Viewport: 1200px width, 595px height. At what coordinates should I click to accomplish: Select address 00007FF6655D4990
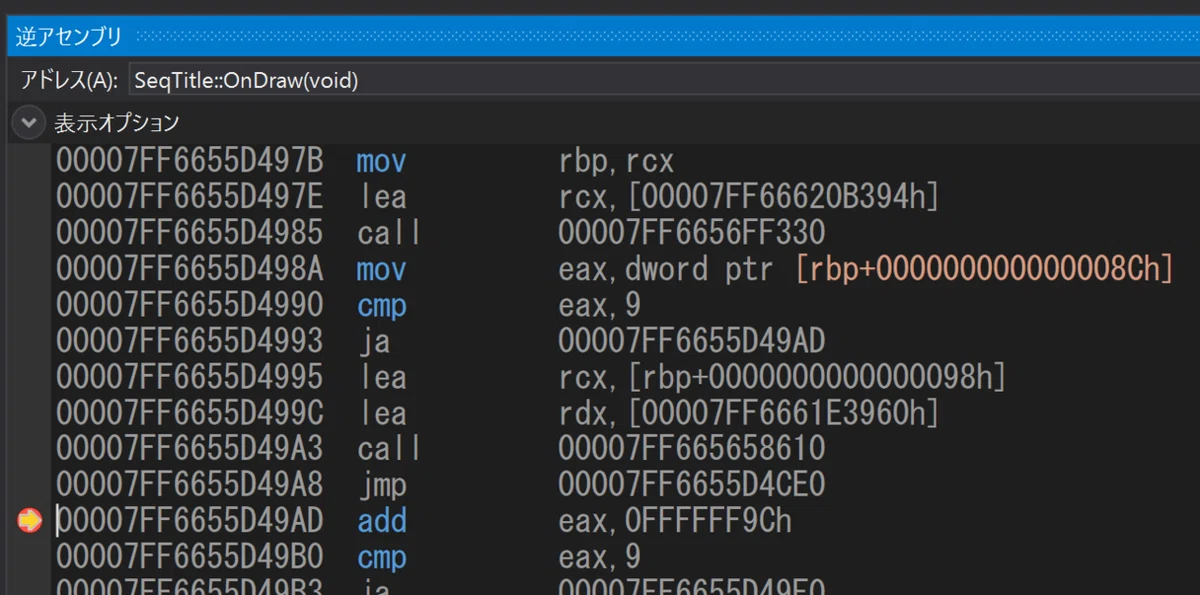(x=189, y=305)
